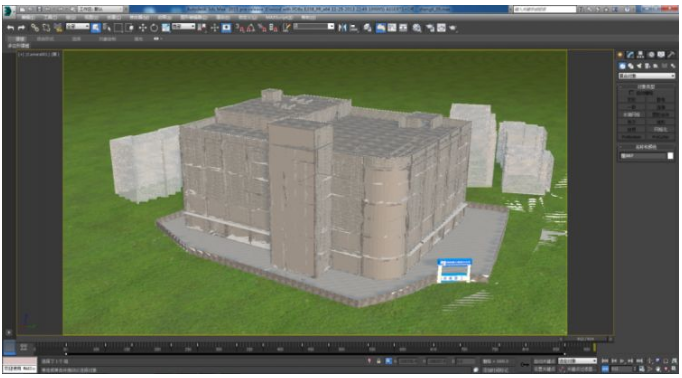Open the selection filter dropdown in toolbar

pos(77,27)
